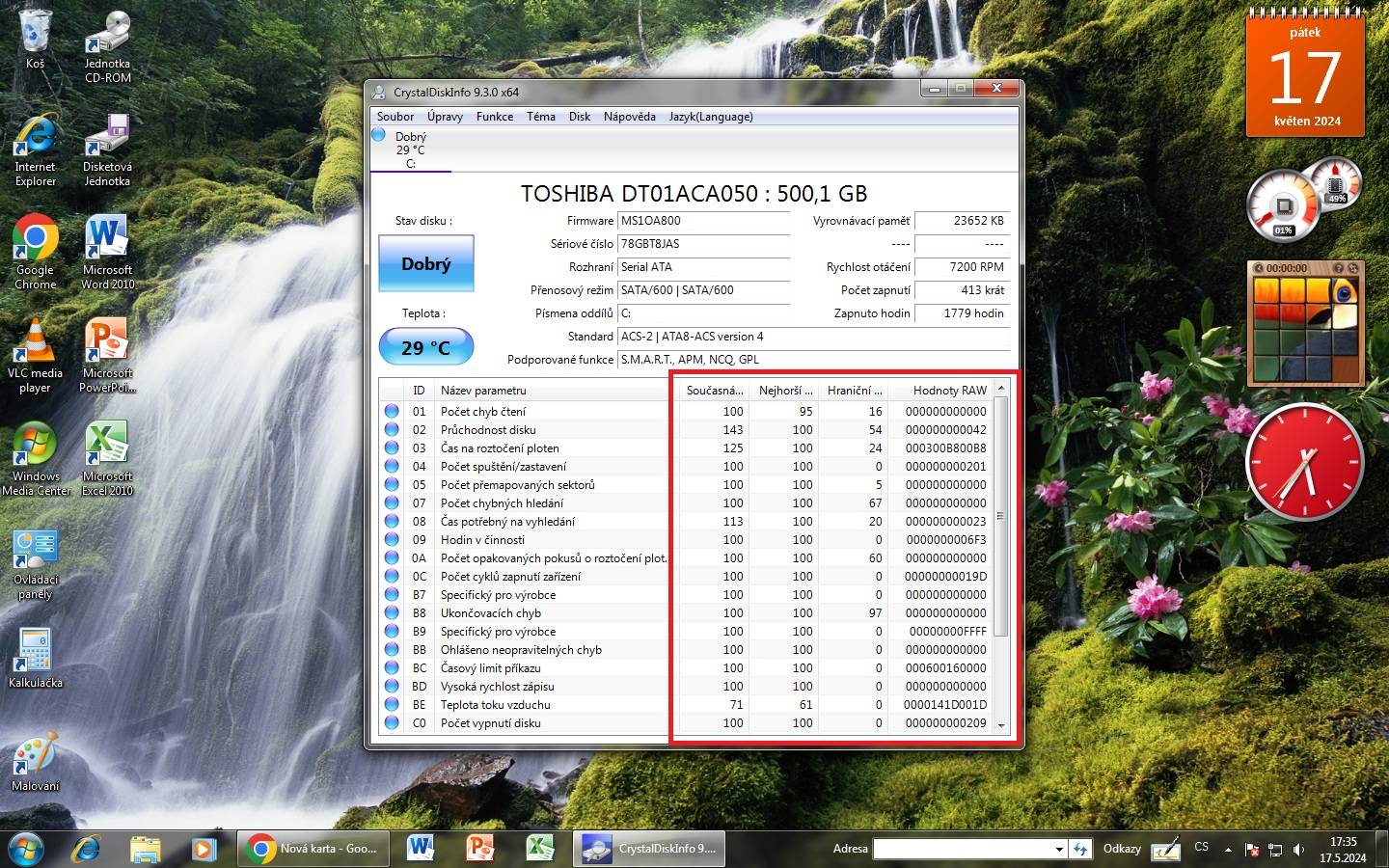Select the Google Chrome desktop icon
This screenshot has height=868, width=1389.
tap(35, 253)
